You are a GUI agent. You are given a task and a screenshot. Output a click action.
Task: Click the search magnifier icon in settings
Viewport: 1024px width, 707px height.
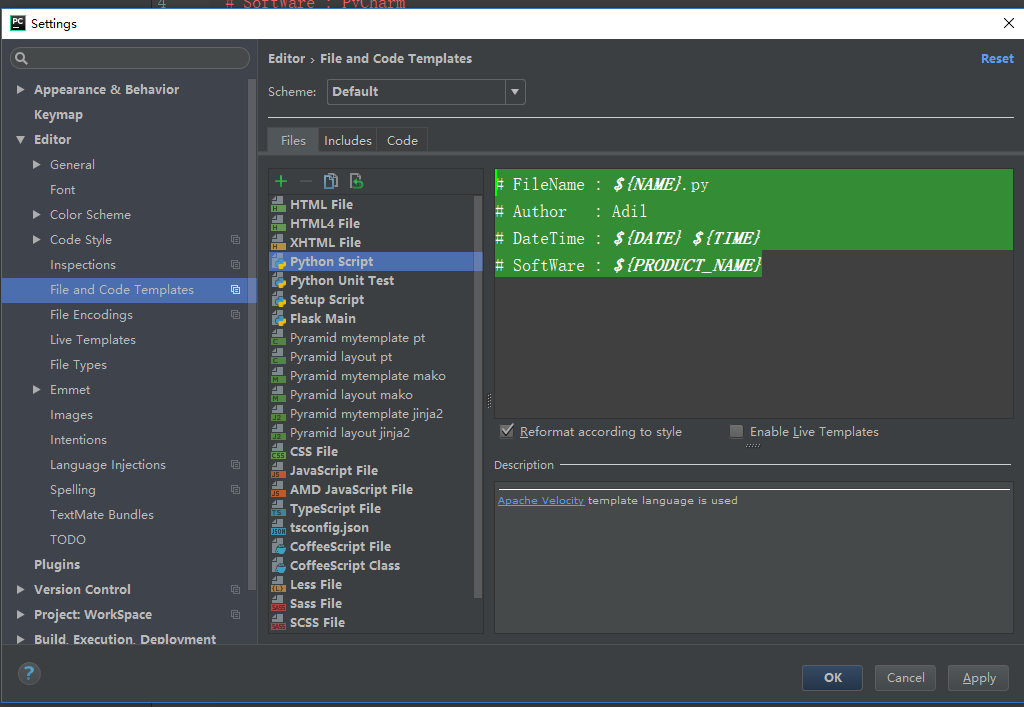[21, 58]
